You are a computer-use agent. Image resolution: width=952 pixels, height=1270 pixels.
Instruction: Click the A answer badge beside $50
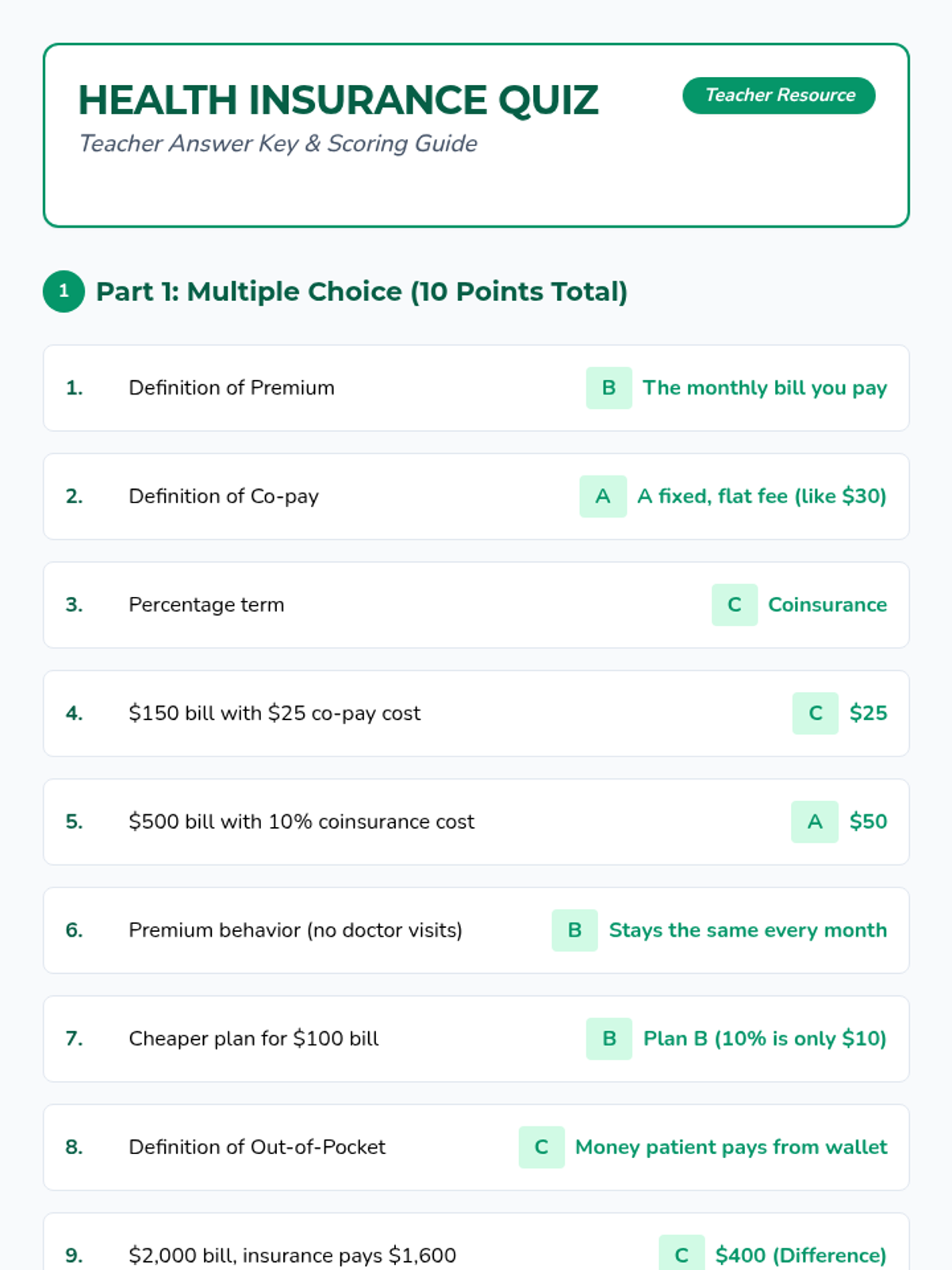click(814, 822)
